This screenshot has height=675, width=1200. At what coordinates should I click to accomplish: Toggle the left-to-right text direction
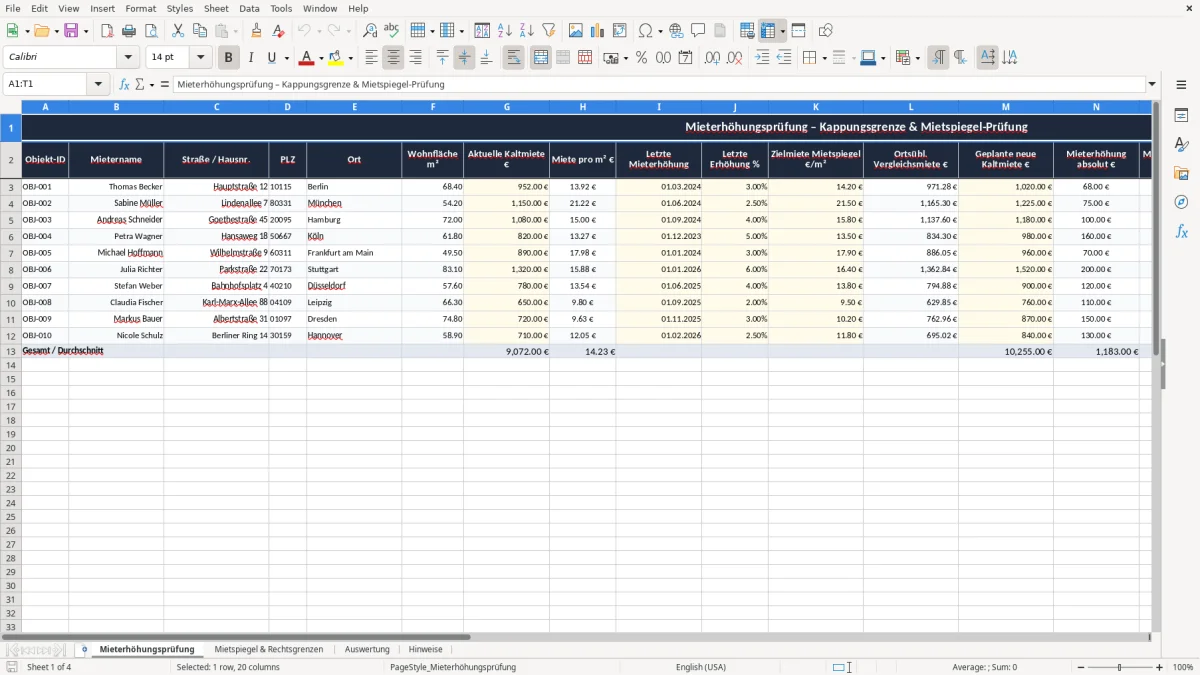pyautogui.click(x=938, y=58)
